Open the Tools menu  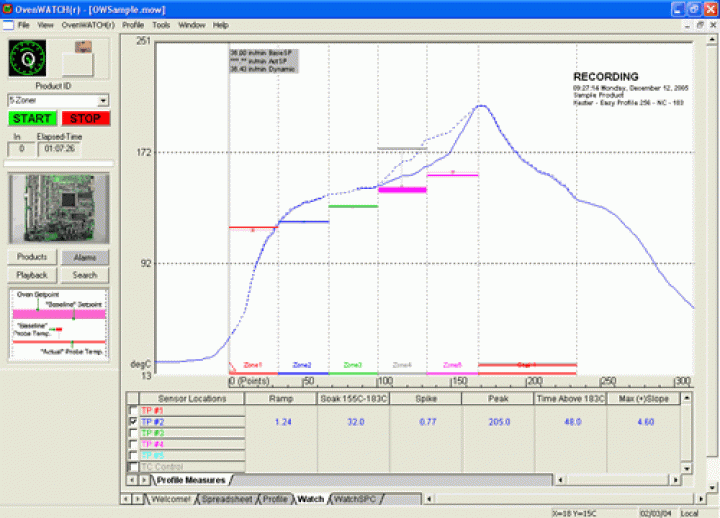[x=161, y=25]
